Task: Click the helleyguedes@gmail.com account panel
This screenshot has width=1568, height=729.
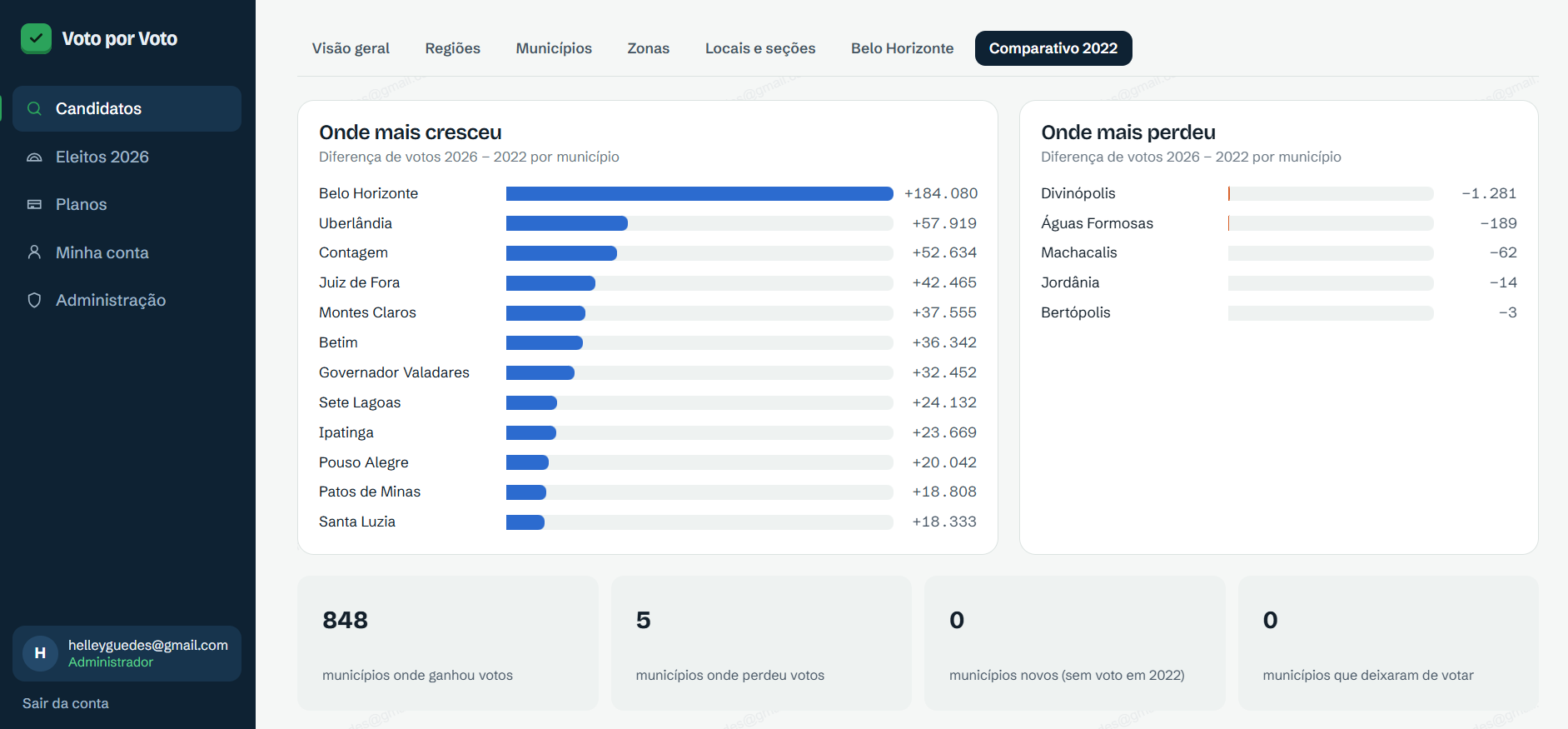Action: pyautogui.click(x=127, y=653)
